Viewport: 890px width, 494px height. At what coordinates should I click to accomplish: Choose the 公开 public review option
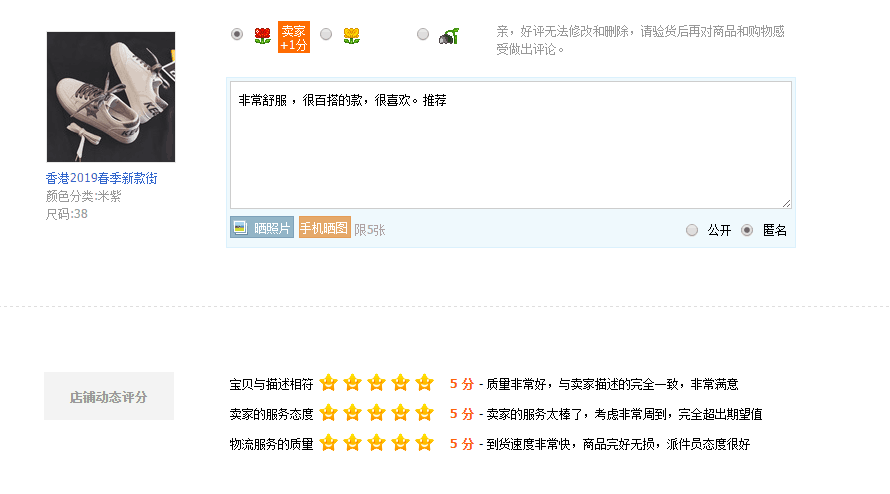pyautogui.click(x=692, y=230)
